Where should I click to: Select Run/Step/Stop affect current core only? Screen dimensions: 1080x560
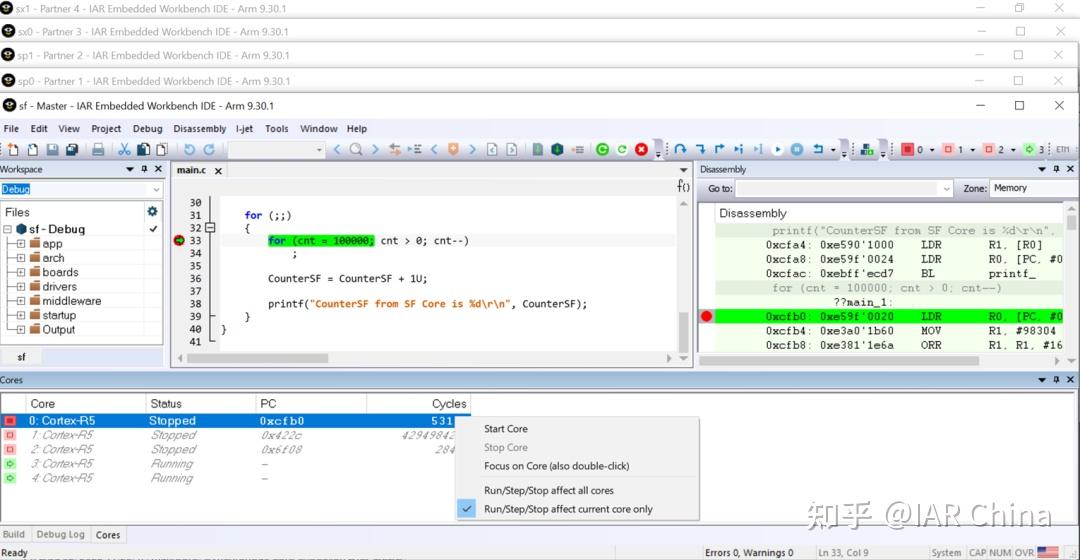click(568, 509)
